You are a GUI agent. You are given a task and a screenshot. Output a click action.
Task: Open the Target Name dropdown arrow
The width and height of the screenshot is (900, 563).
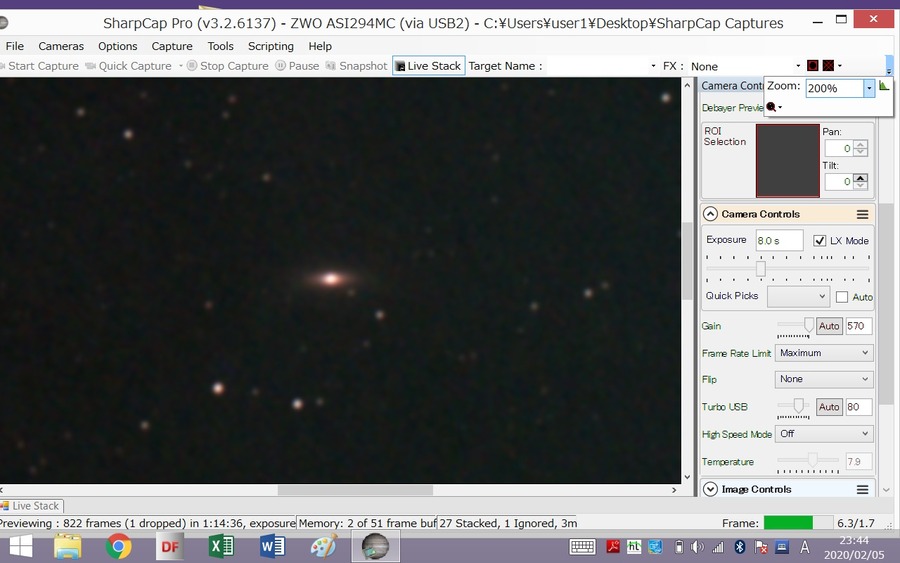click(653, 66)
